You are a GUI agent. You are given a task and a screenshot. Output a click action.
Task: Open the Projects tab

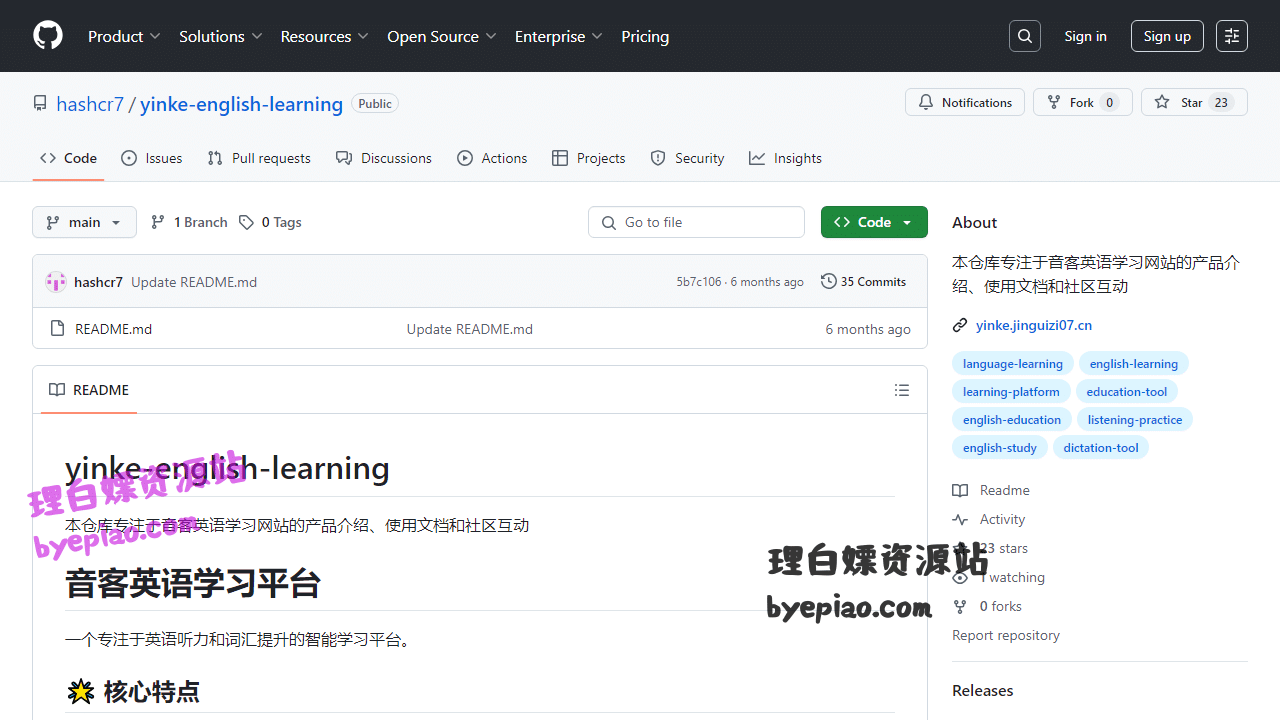[x=589, y=158]
